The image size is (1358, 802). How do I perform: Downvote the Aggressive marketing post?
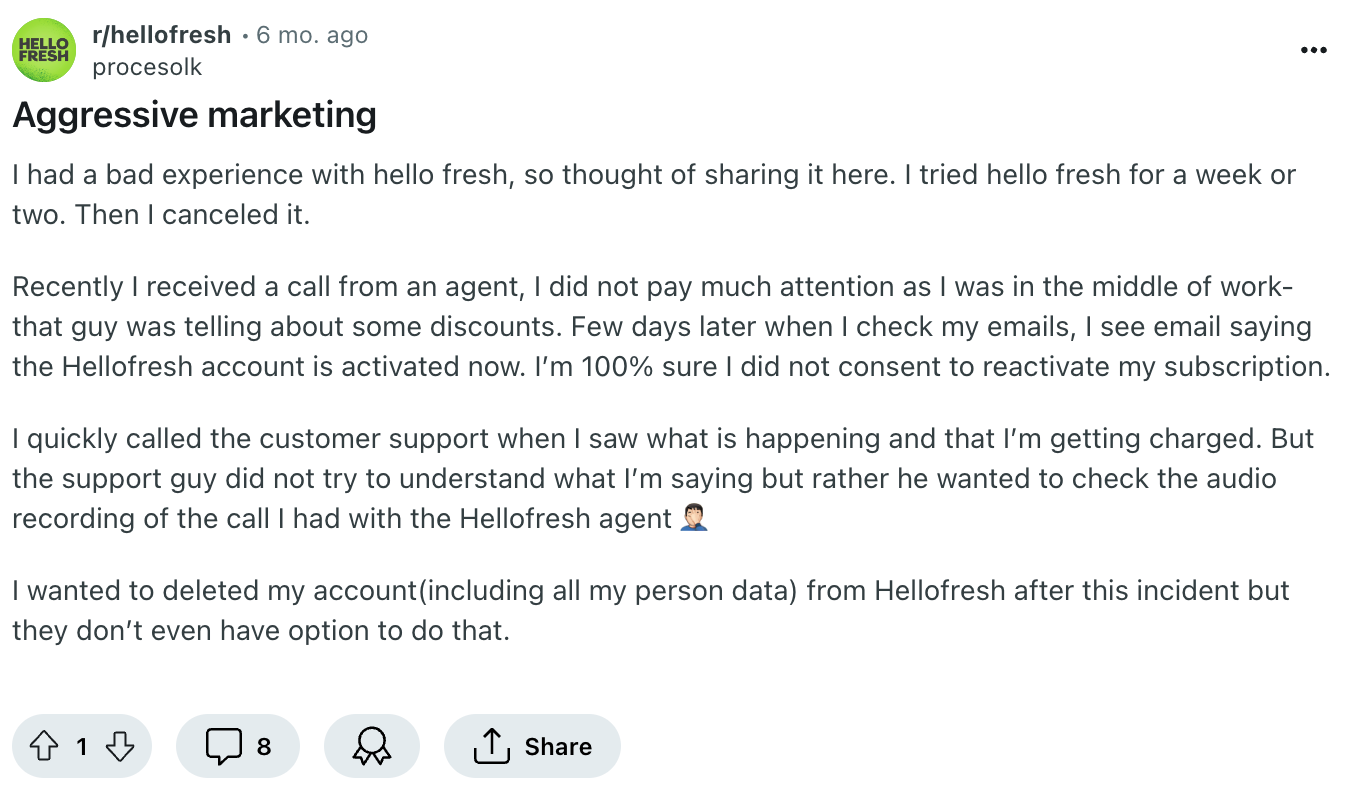click(x=119, y=746)
